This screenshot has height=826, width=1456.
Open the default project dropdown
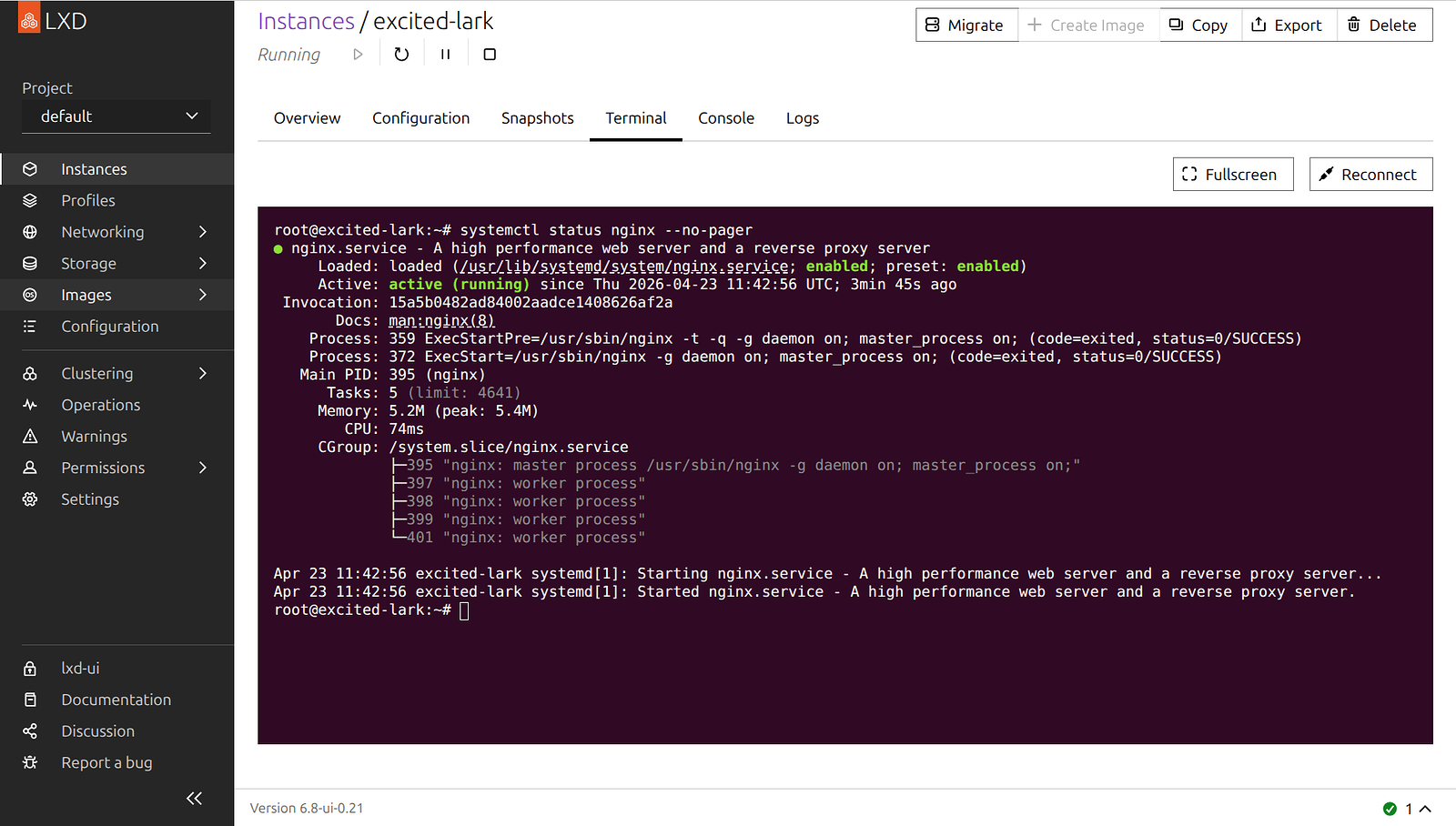116,116
